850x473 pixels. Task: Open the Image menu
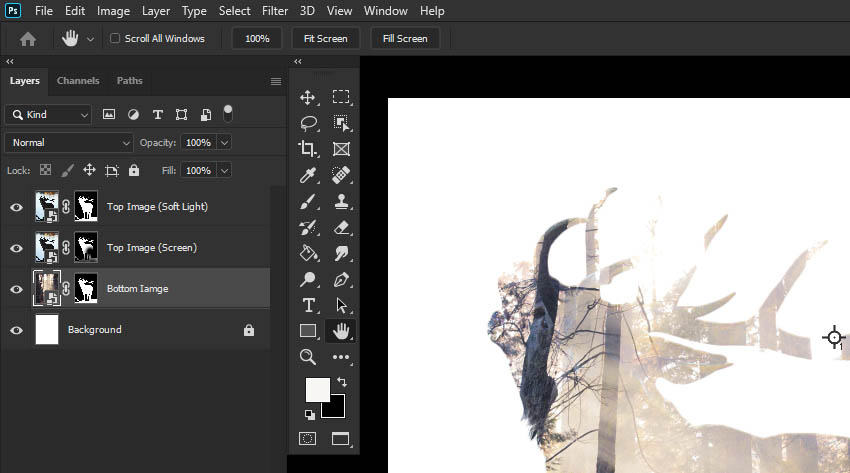pyautogui.click(x=113, y=11)
